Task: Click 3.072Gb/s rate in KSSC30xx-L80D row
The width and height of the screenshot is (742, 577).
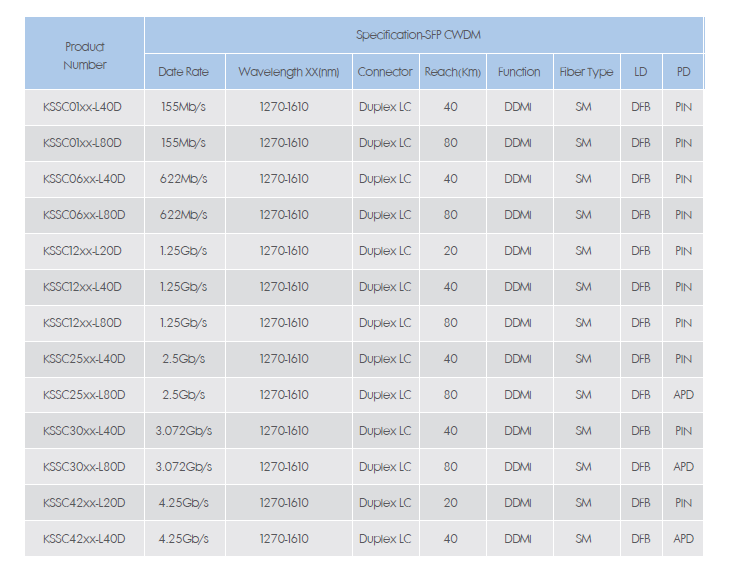Action: point(184,467)
